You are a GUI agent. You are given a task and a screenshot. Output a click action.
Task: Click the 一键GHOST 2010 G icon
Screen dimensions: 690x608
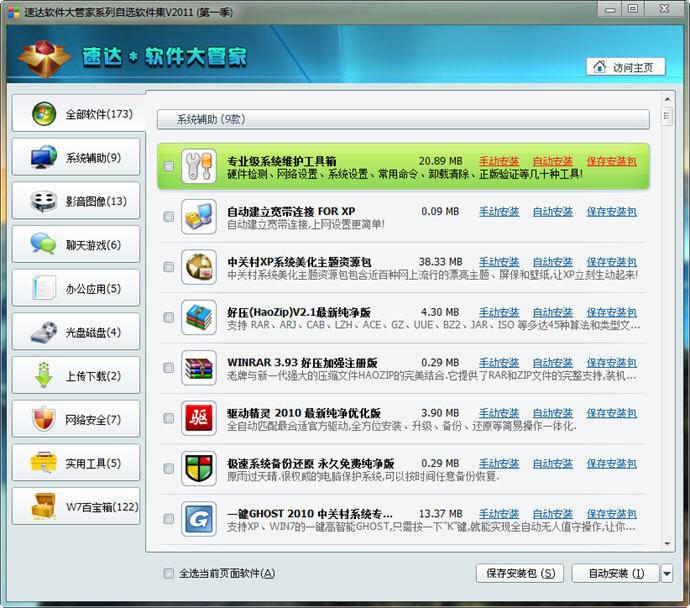[x=198, y=519]
